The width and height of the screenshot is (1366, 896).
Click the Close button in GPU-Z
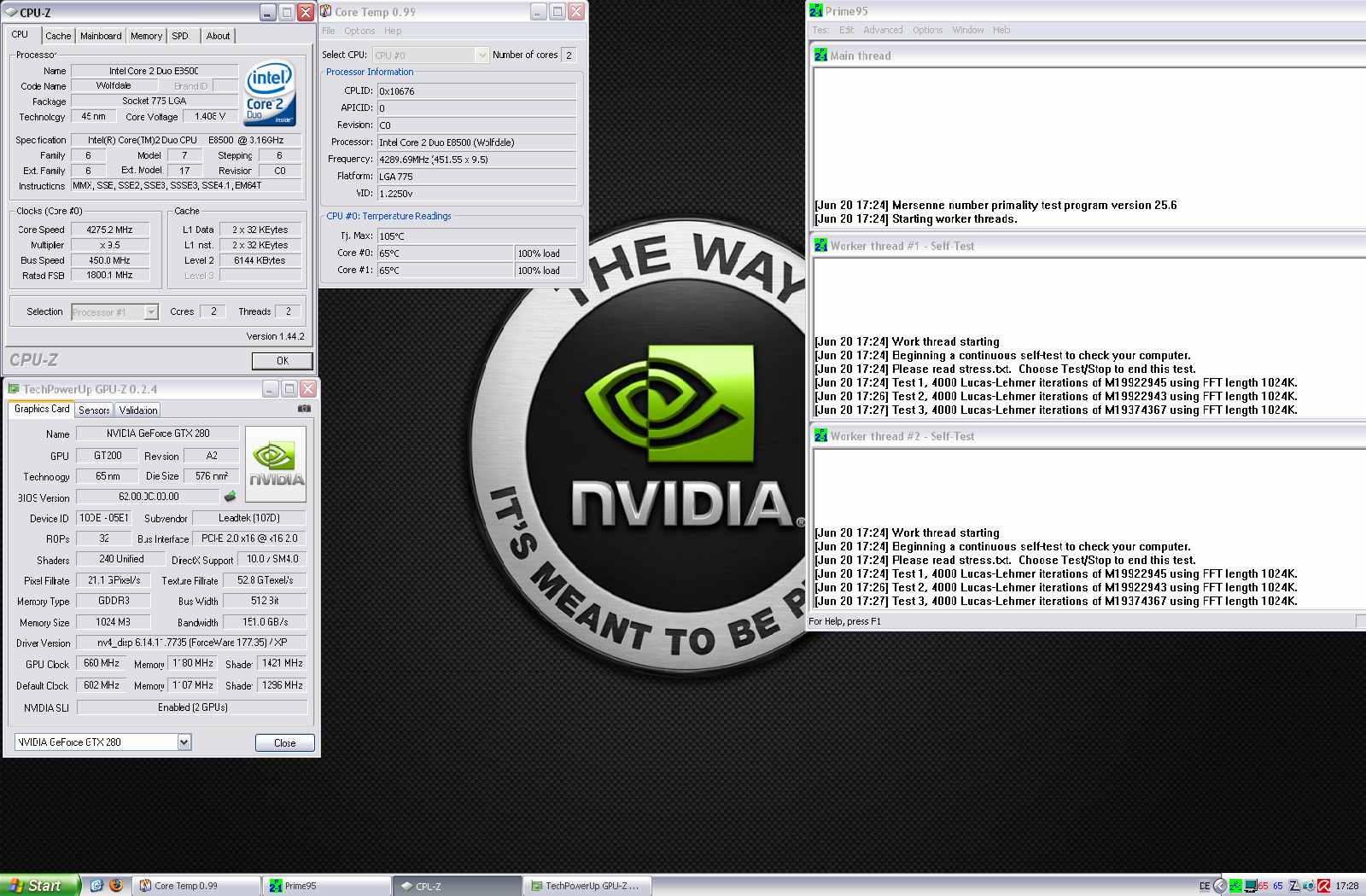[285, 743]
